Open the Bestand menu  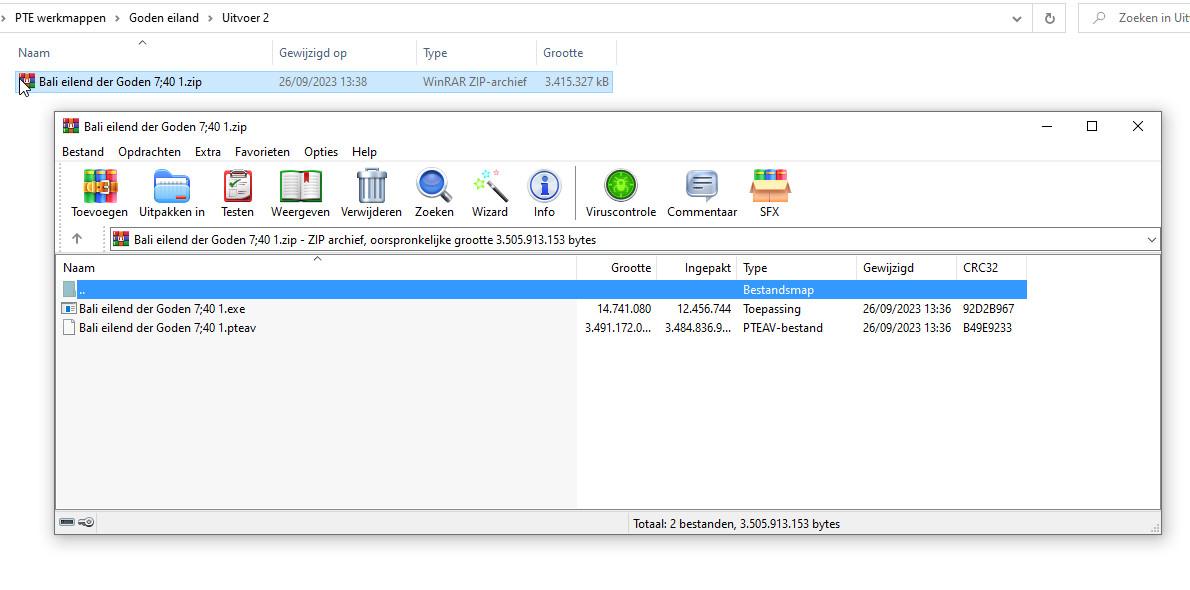pos(83,152)
